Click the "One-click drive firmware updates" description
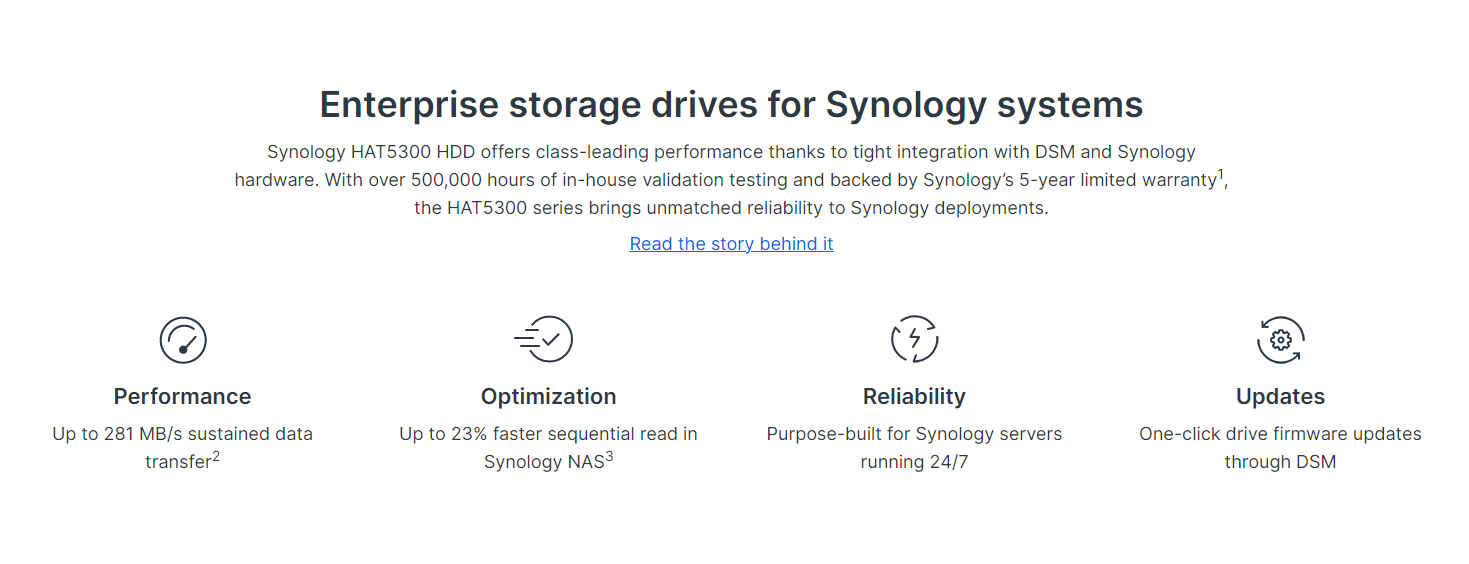 click(x=1280, y=434)
